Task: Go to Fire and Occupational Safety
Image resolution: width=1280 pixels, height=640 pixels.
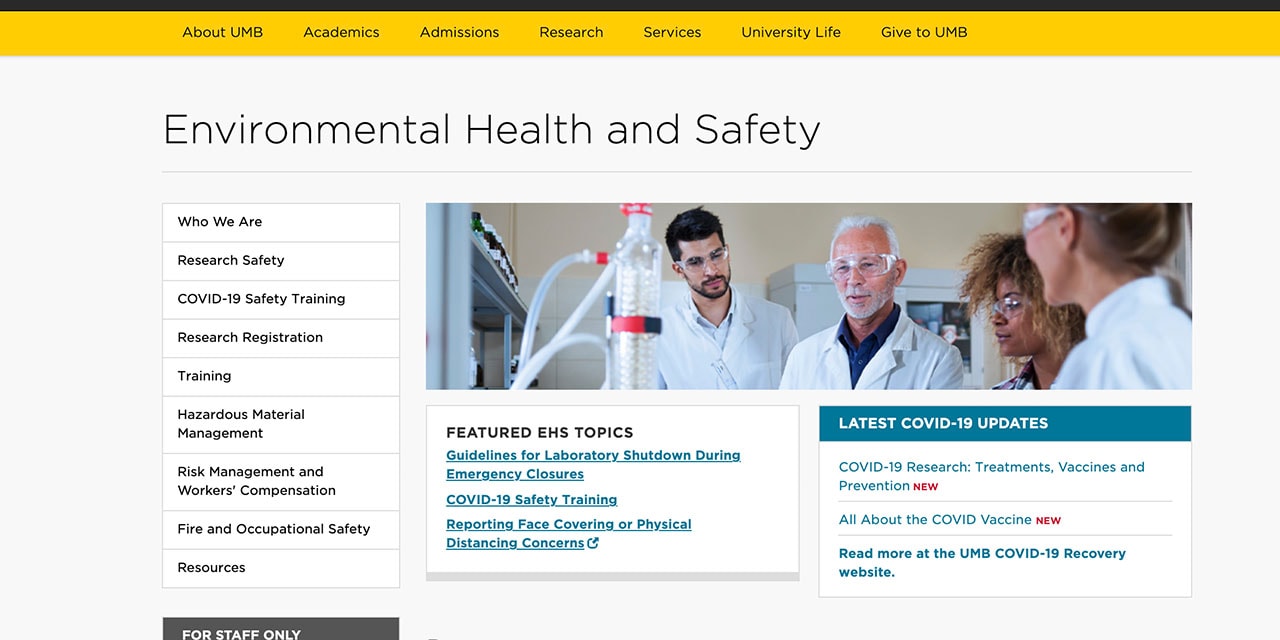Action: (281, 529)
